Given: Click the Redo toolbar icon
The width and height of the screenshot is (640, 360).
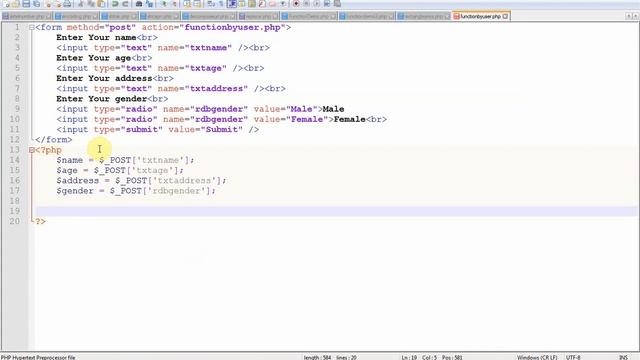Looking at the screenshot, I should click(125, 4).
